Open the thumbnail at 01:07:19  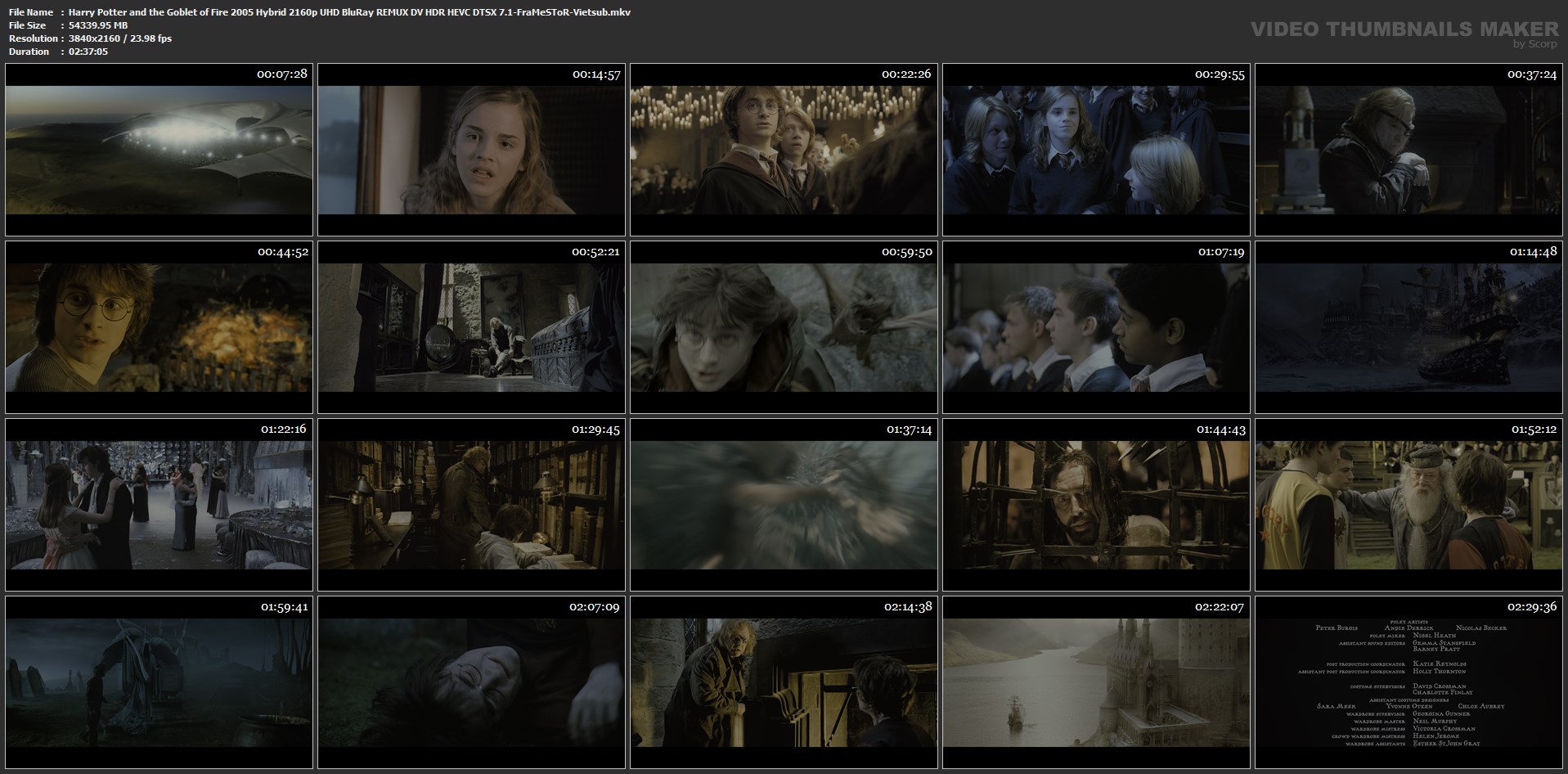click(1096, 327)
